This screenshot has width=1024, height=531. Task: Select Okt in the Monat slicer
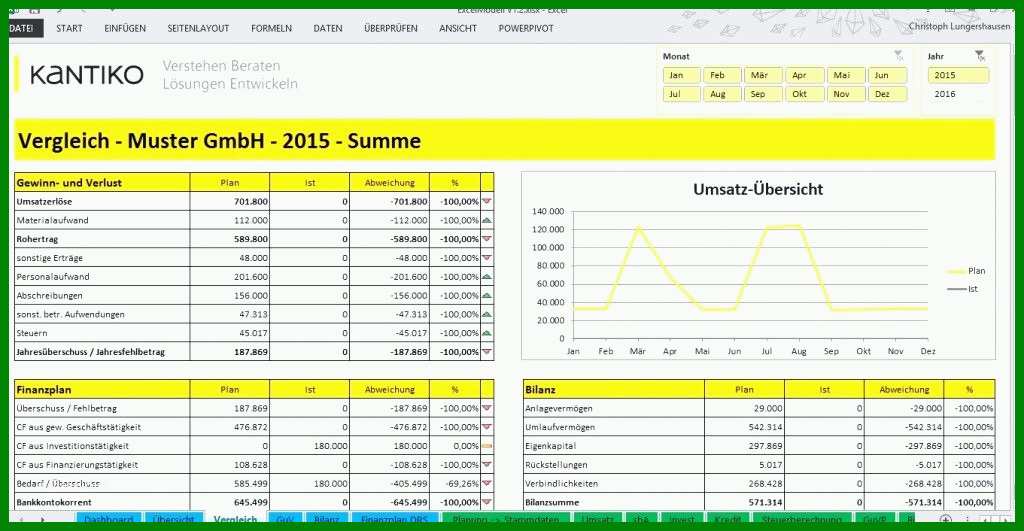805,94
